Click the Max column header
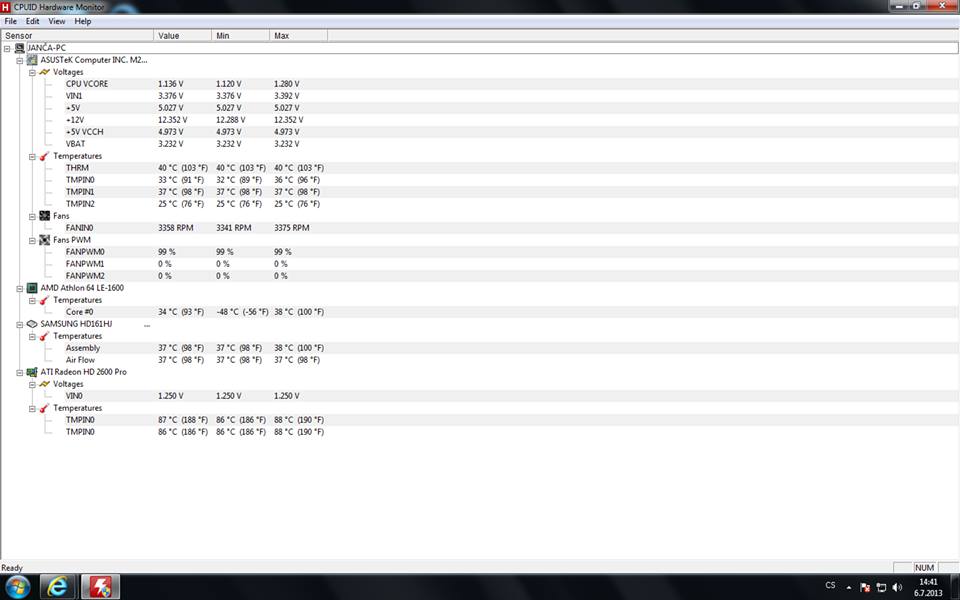Screen dimensions: 960x600 tap(298, 36)
